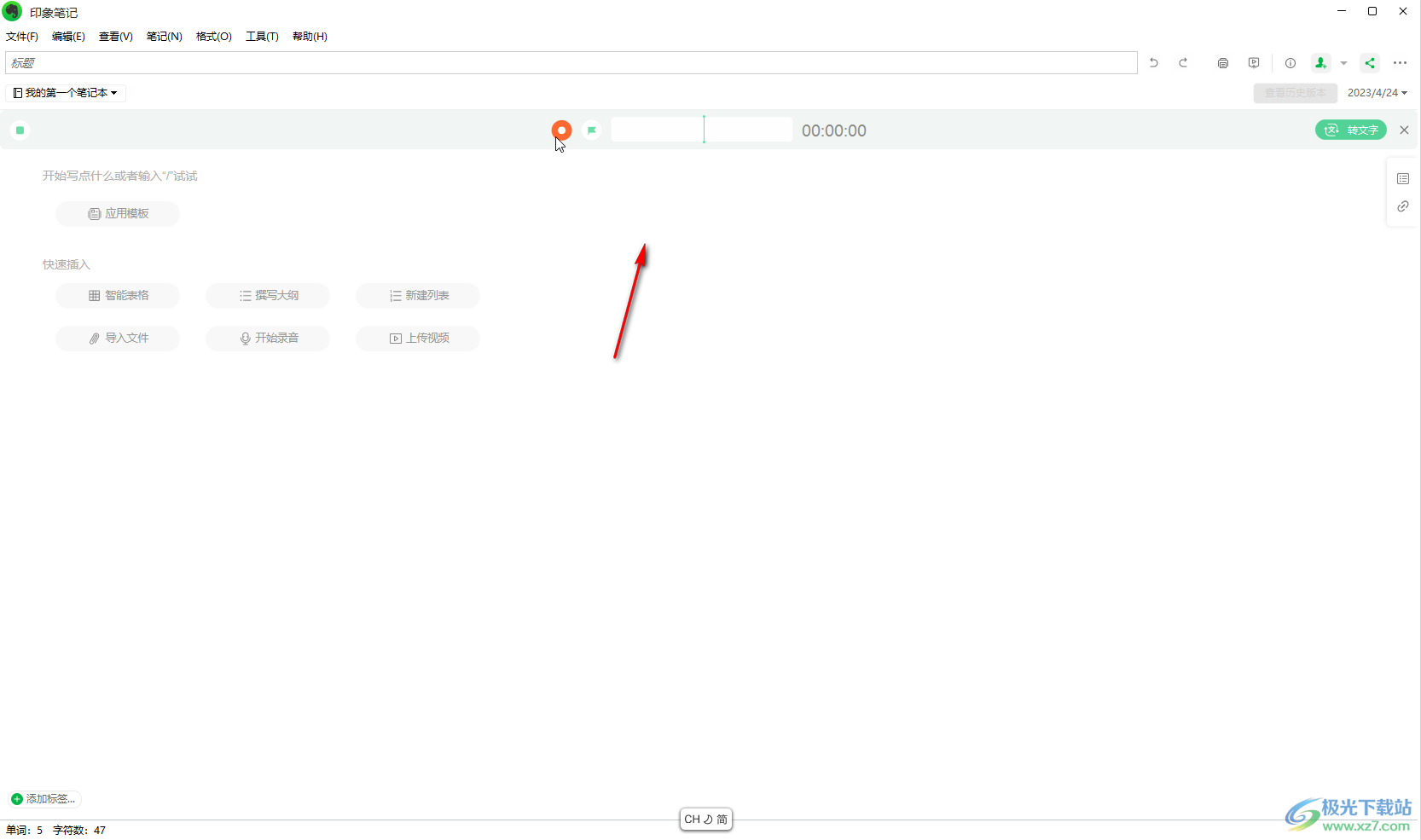The width and height of the screenshot is (1421, 840).
Task: Click the 转文字 button
Action: pos(1351,130)
